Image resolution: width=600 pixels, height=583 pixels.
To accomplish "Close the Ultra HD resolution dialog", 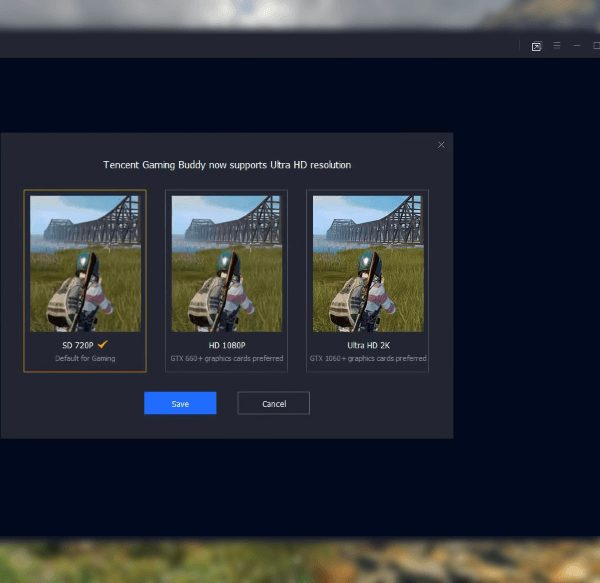I will [x=441, y=145].
